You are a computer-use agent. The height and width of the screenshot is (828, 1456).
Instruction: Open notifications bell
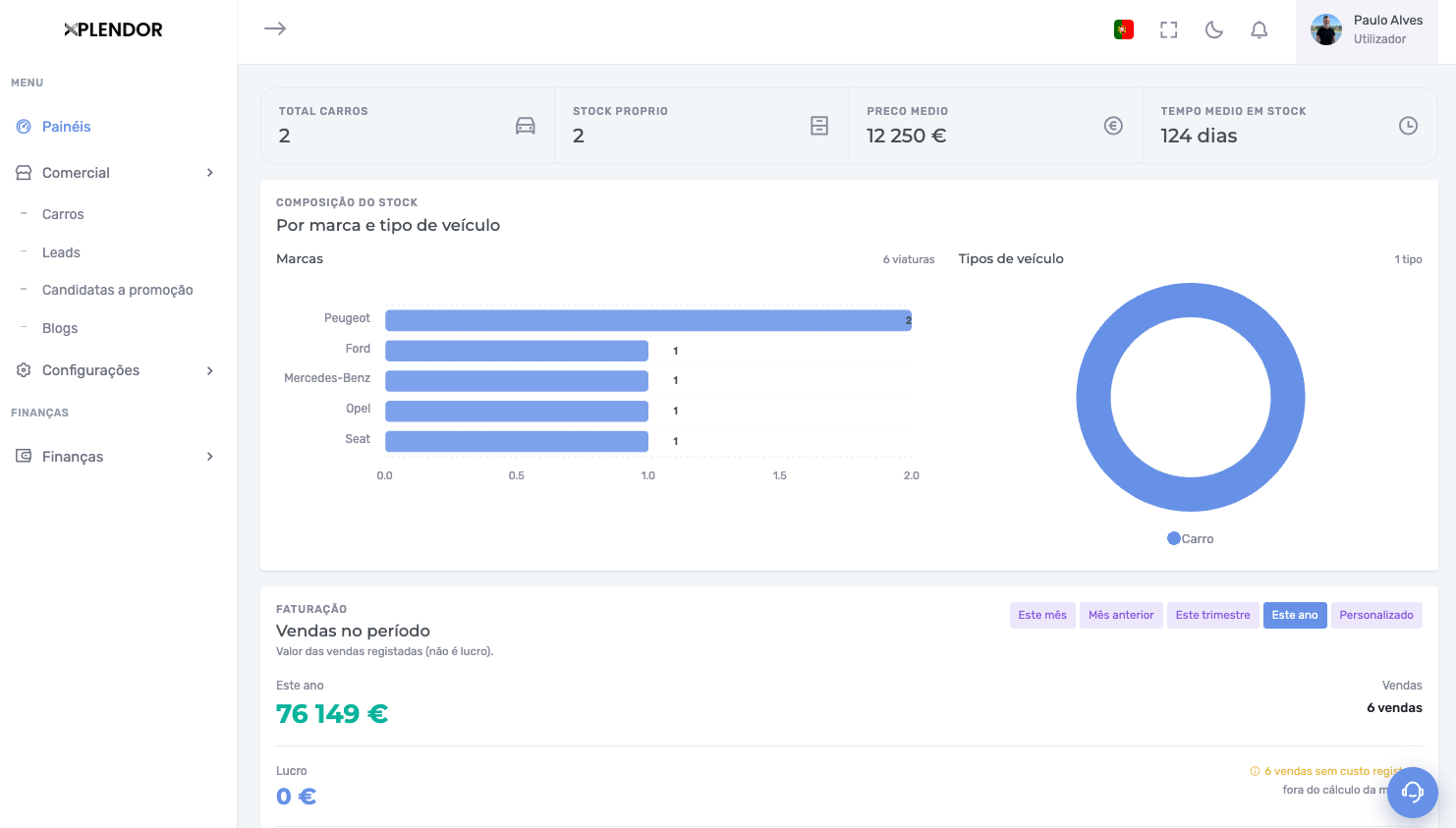(x=1259, y=29)
